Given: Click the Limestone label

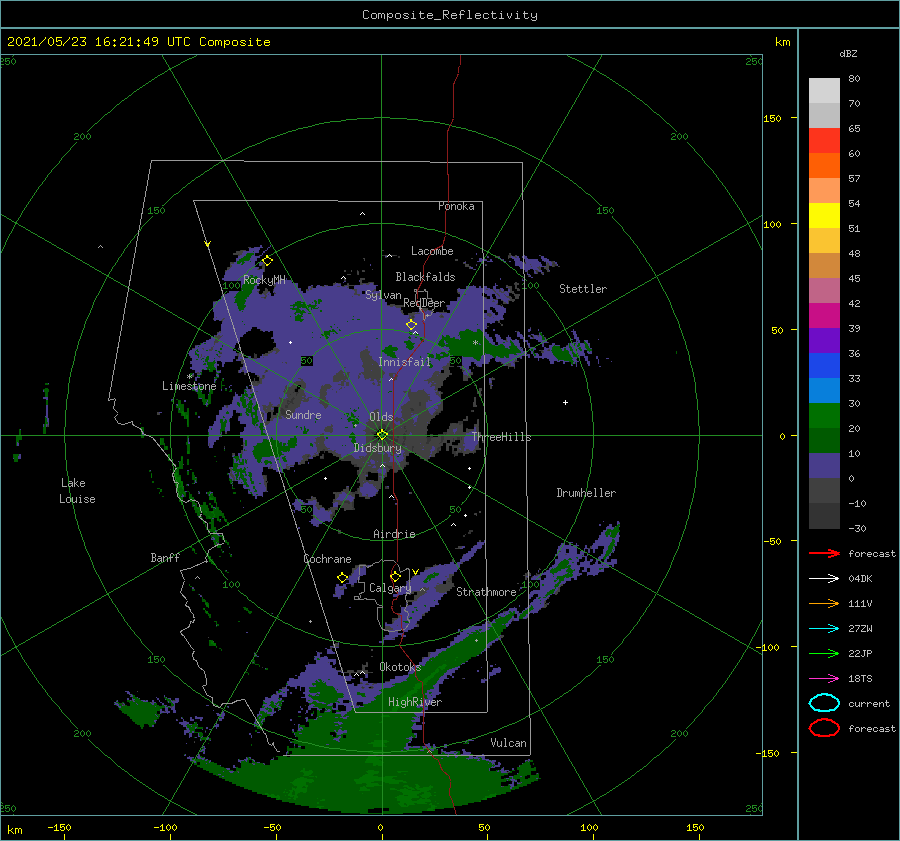Looking at the screenshot, I should pos(189,386).
